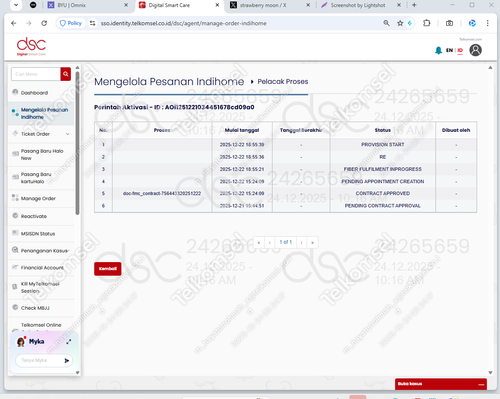Open a new browser tab
The image size is (500, 399).
[414, 5]
